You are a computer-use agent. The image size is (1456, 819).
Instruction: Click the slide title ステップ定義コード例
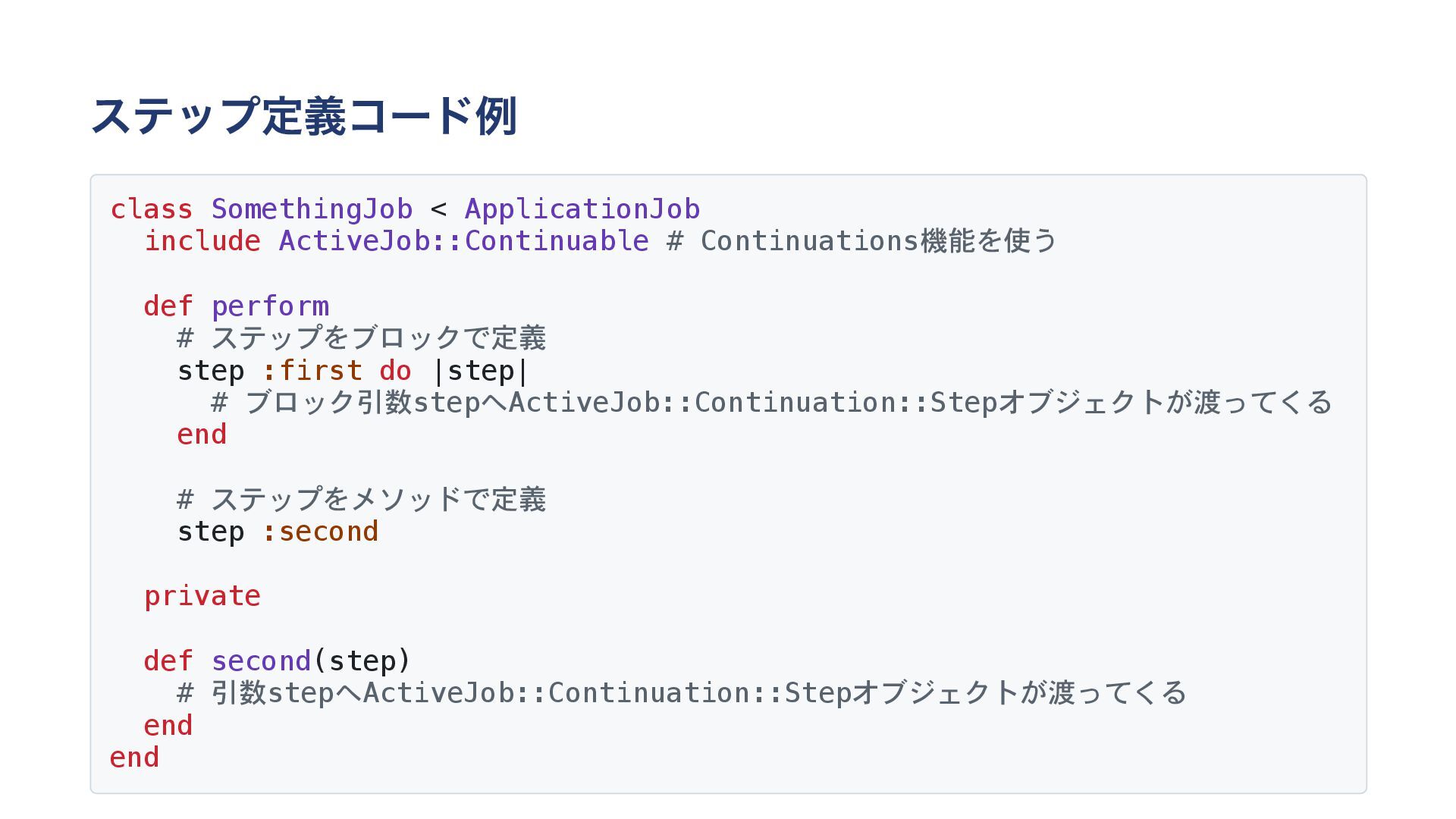click(x=303, y=116)
